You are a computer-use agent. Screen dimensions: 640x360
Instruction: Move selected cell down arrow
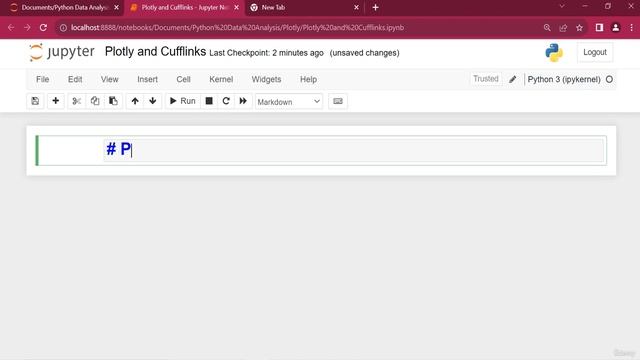(153, 101)
